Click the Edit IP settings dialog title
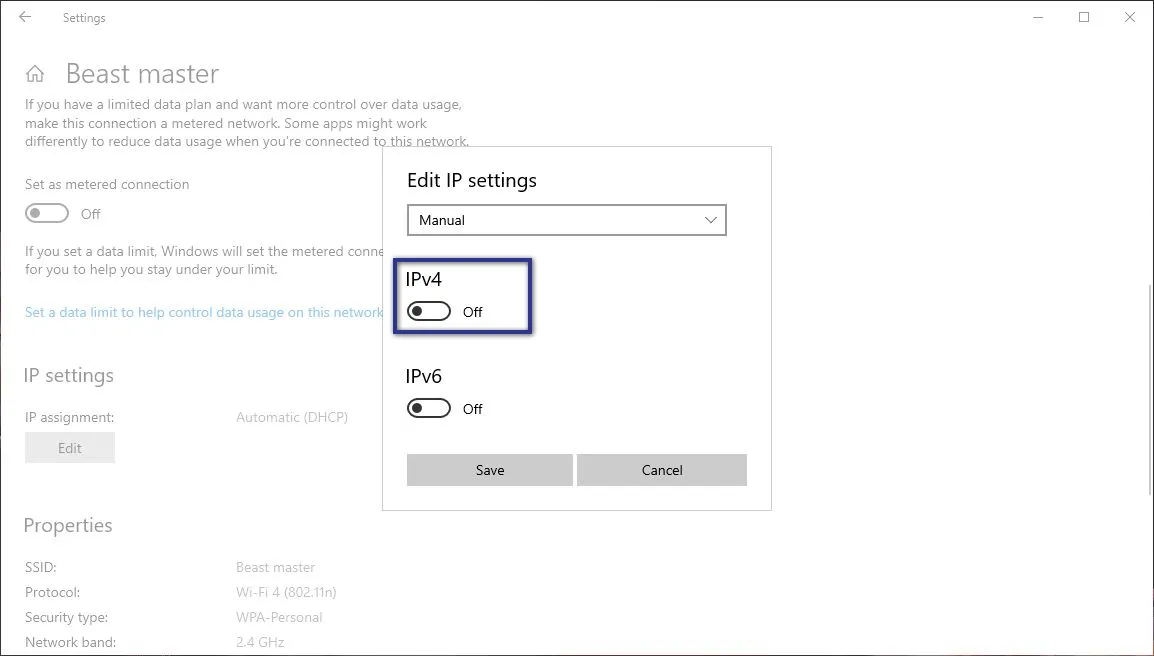Image resolution: width=1154 pixels, height=656 pixels. point(471,180)
